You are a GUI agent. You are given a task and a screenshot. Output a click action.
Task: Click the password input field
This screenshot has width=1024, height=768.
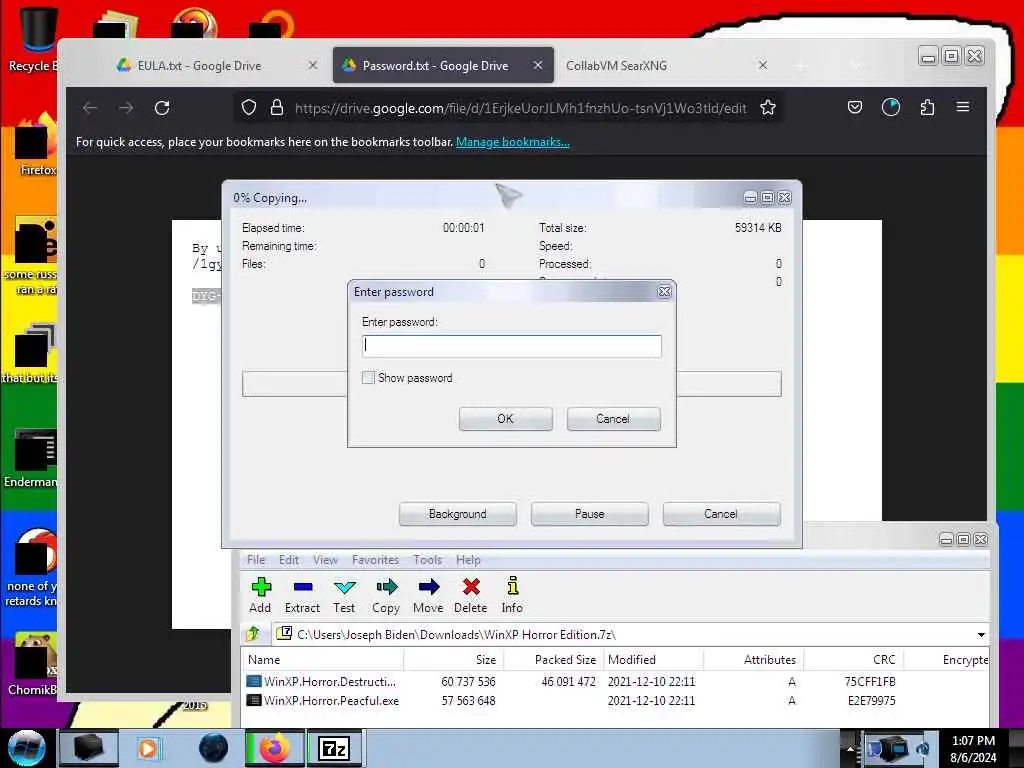511,345
